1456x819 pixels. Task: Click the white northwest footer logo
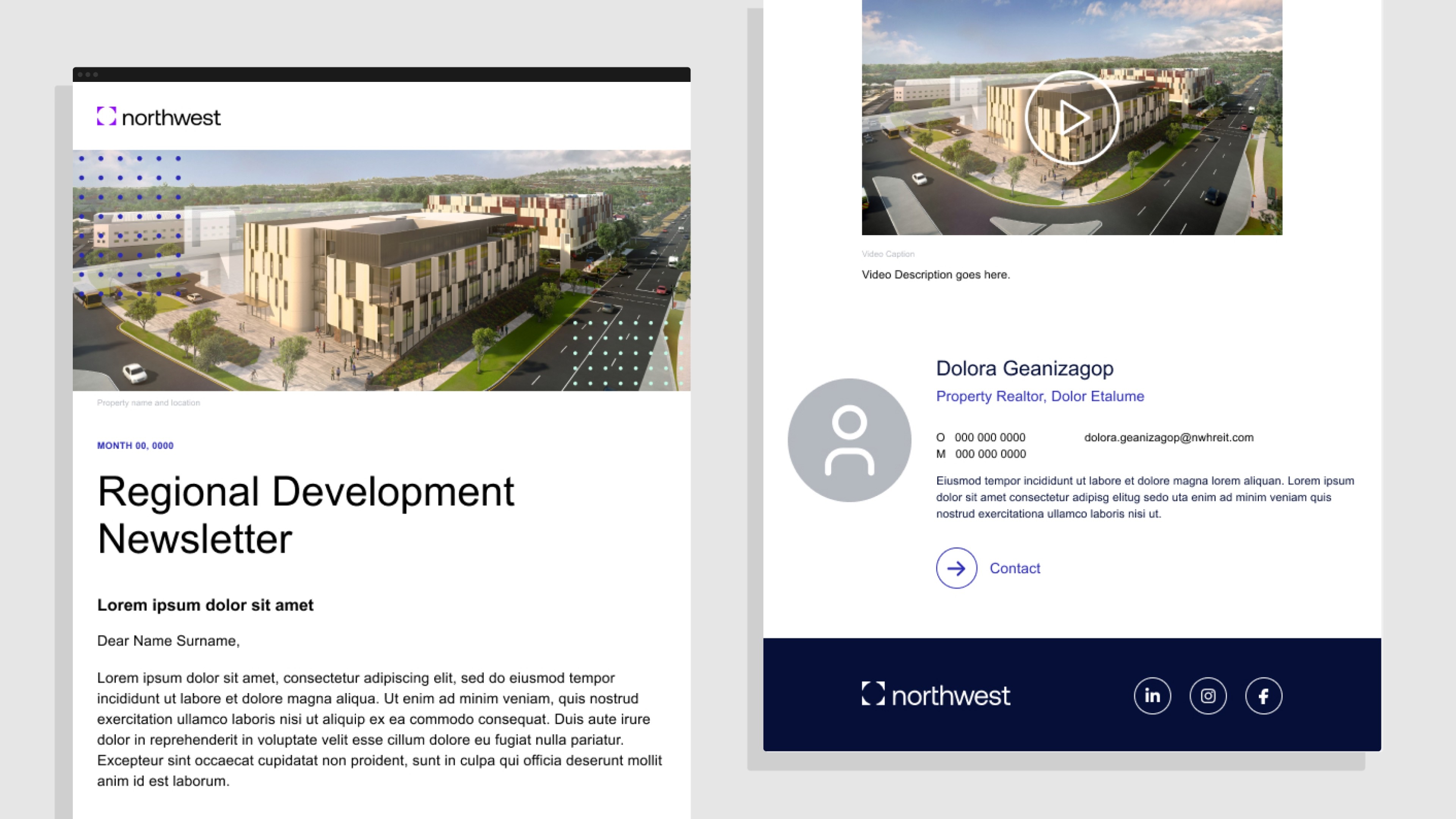(x=935, y=695)
